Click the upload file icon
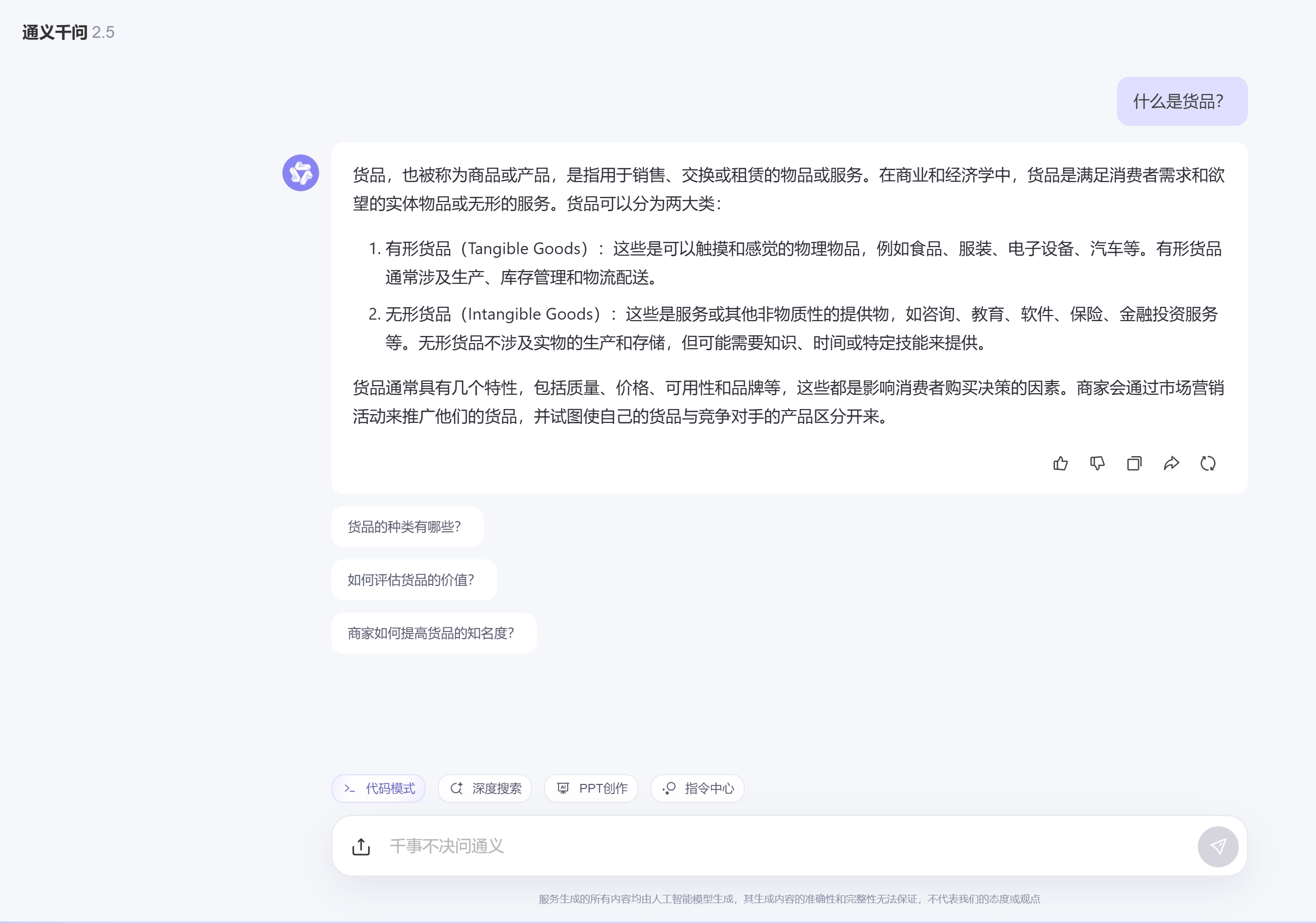Screen dimensions: 1316x923 point(361,846)
